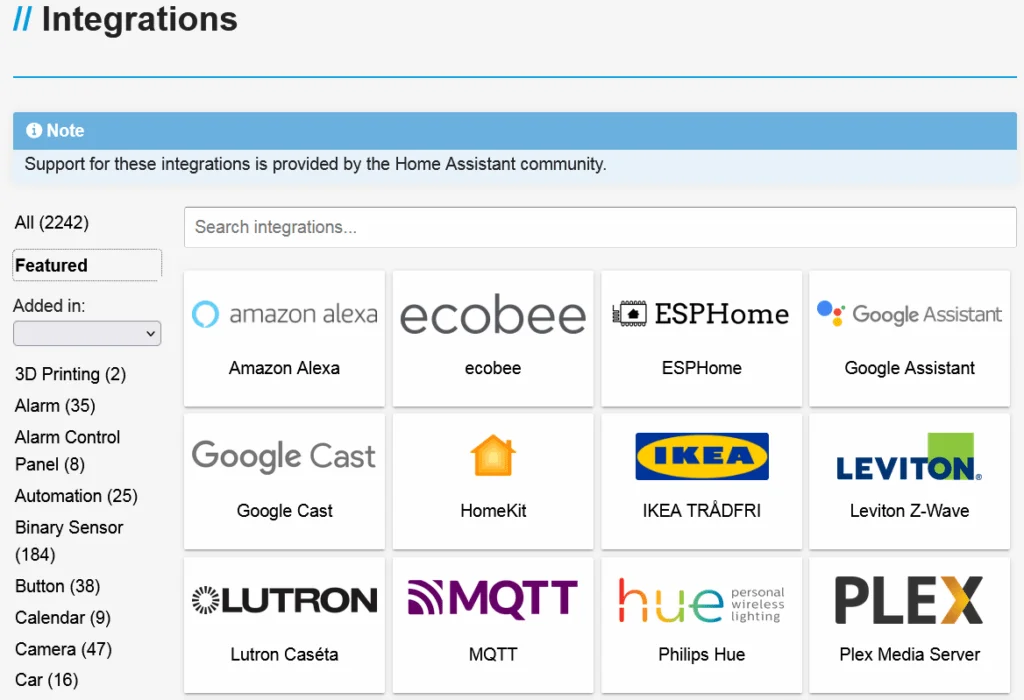The width and height of the screenshot is (1024, 700).
Task: Click the Search integrations field
Action: [x=600, y=227]
